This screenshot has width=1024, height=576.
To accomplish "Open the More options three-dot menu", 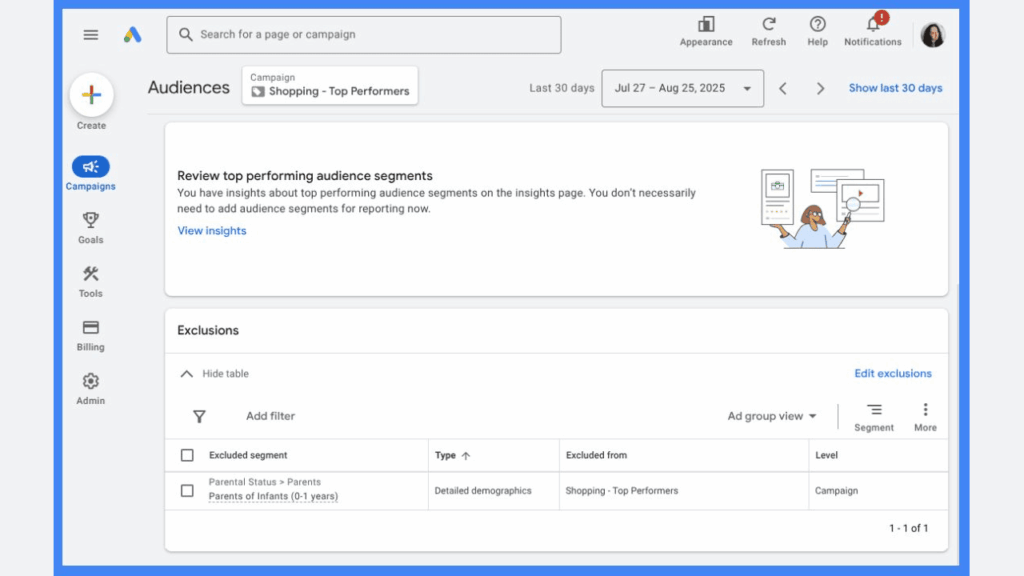I will 925,410.
